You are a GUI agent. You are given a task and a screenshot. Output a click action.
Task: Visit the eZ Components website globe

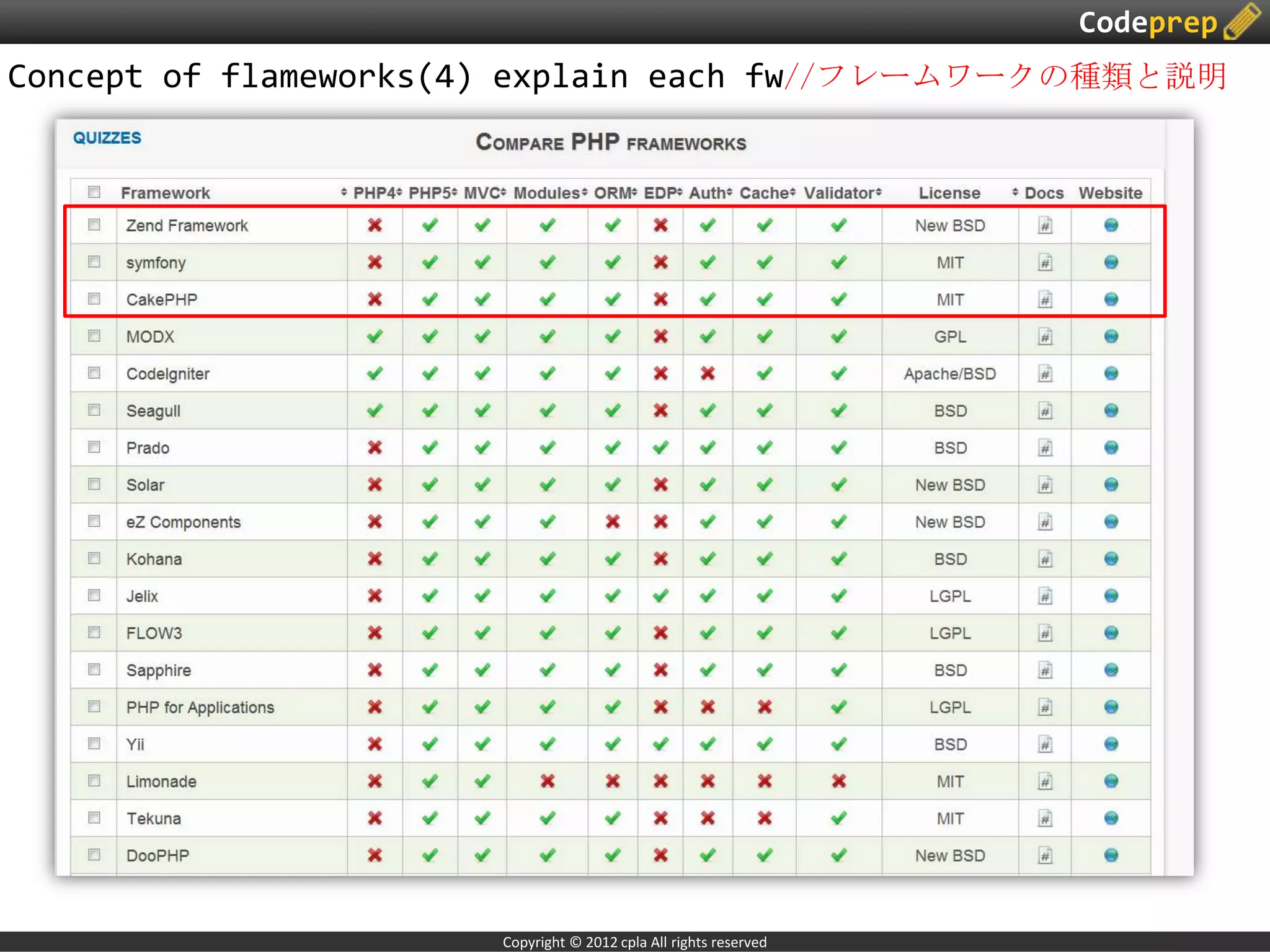click(x=1111, y=521)
